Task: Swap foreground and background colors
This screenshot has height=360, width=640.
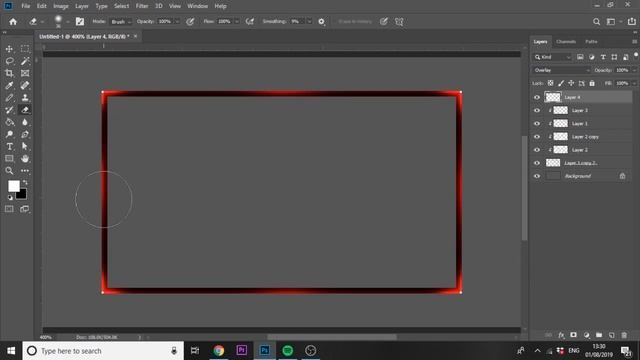Action: click(25, 182)
